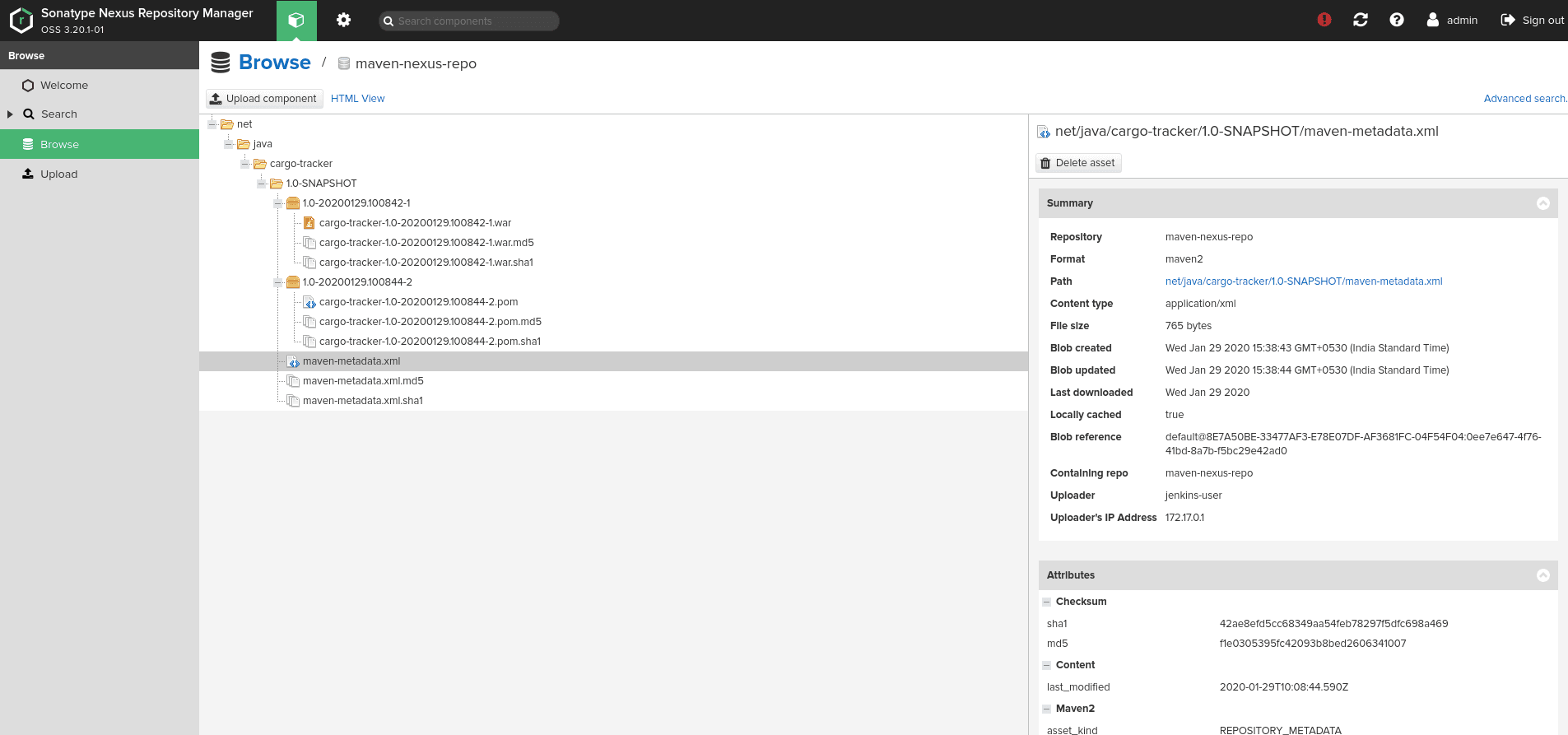Open server administration gear icon
Viewport: 1568px width, 735px height.
pos(343,20)
